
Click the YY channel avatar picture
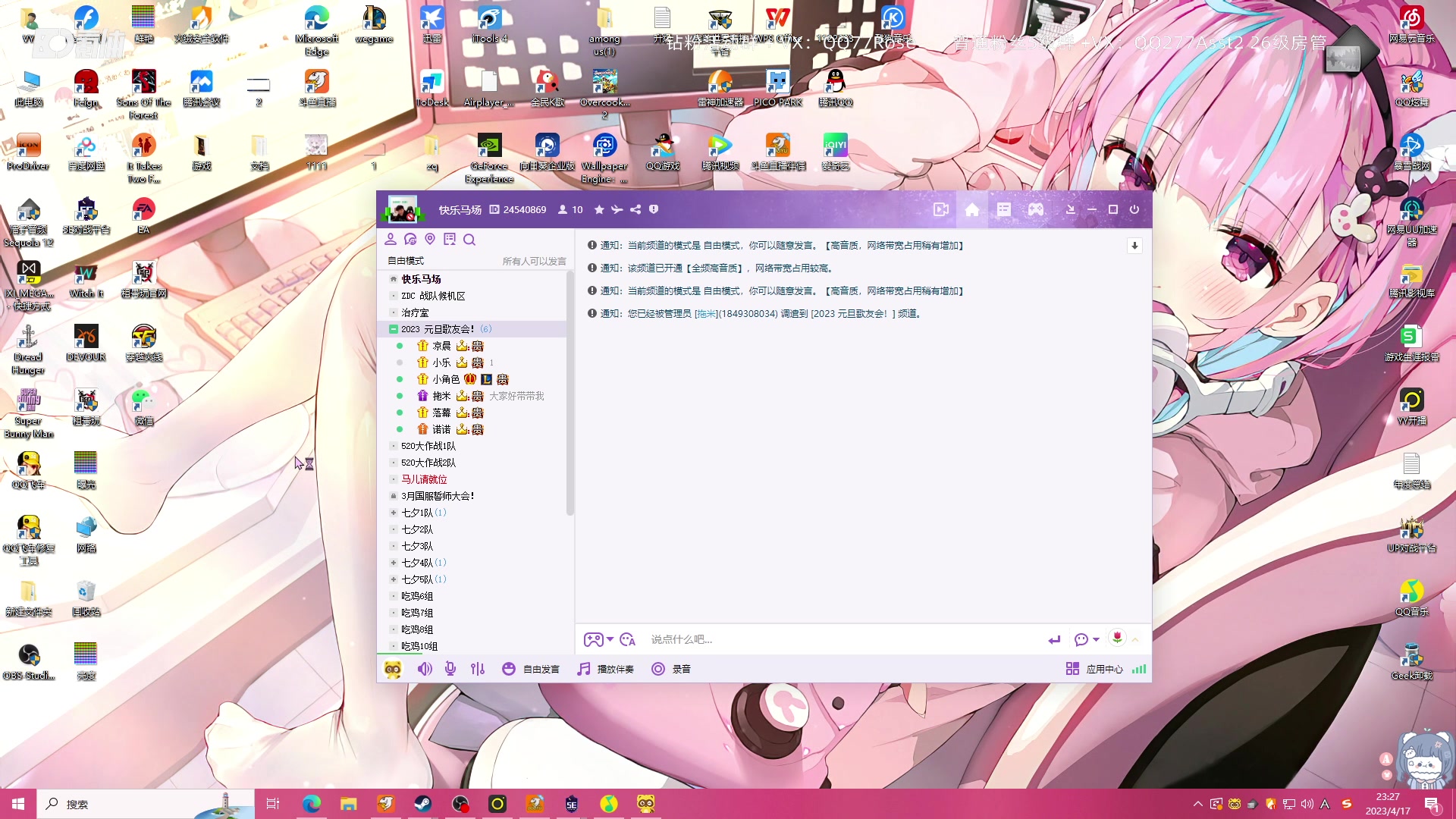[403, 209]
